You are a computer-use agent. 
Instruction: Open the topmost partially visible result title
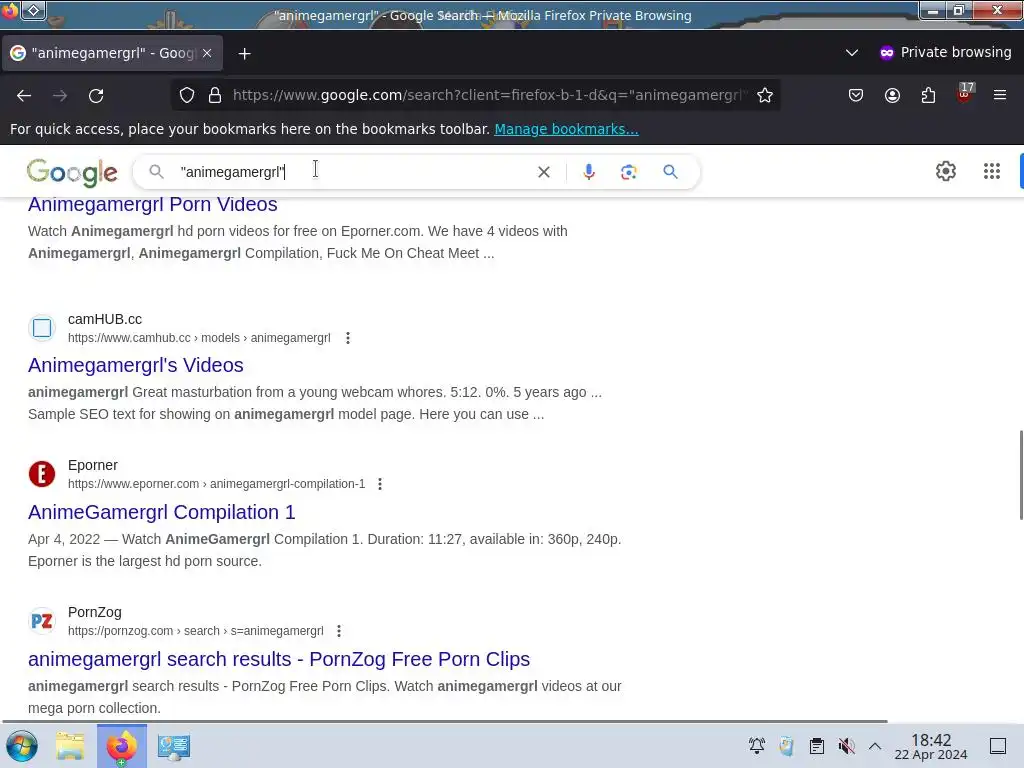pos(153,204)
